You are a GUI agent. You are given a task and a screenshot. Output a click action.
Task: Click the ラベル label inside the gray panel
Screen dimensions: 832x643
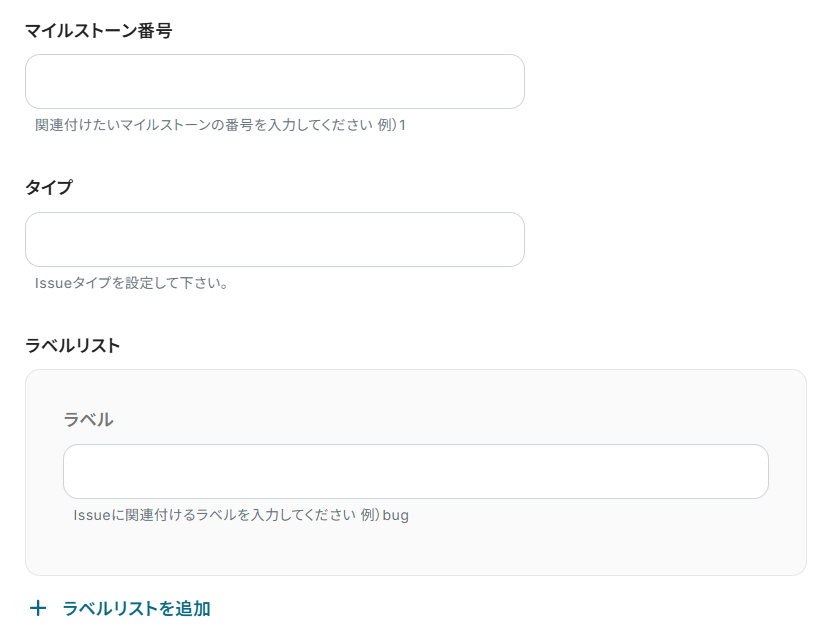point(88,420)
